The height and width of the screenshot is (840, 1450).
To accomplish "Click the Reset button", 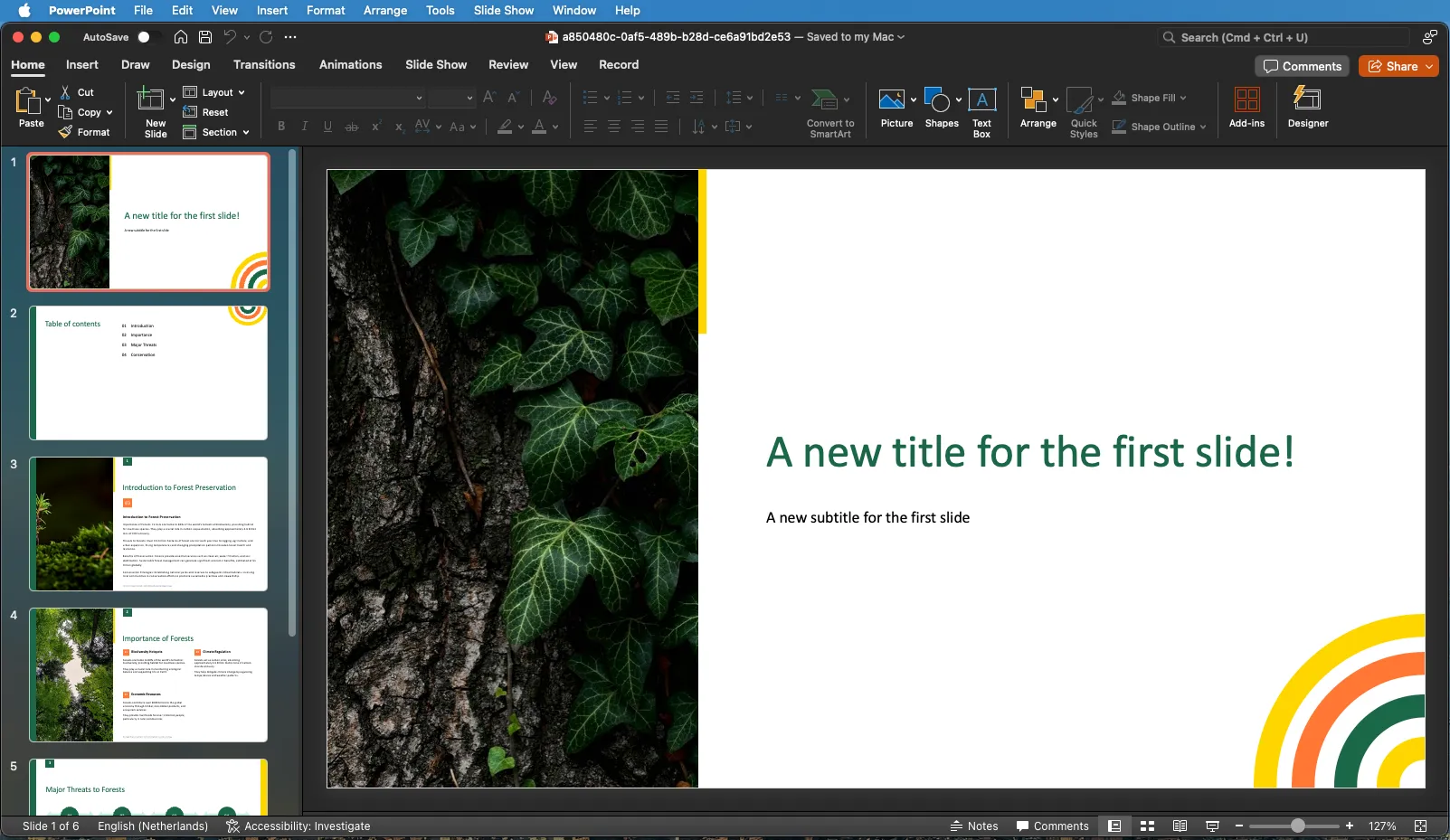I will coord(208,112).
